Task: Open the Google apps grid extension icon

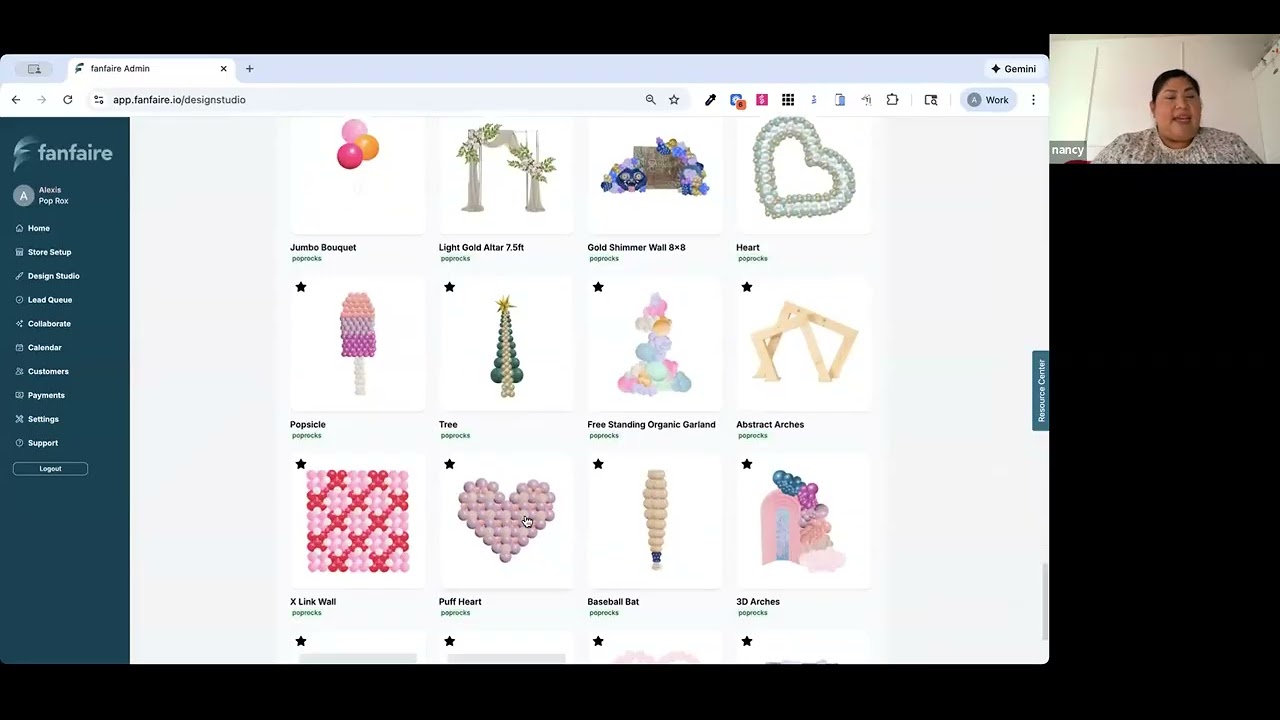Action: click(x=788, y=100)
